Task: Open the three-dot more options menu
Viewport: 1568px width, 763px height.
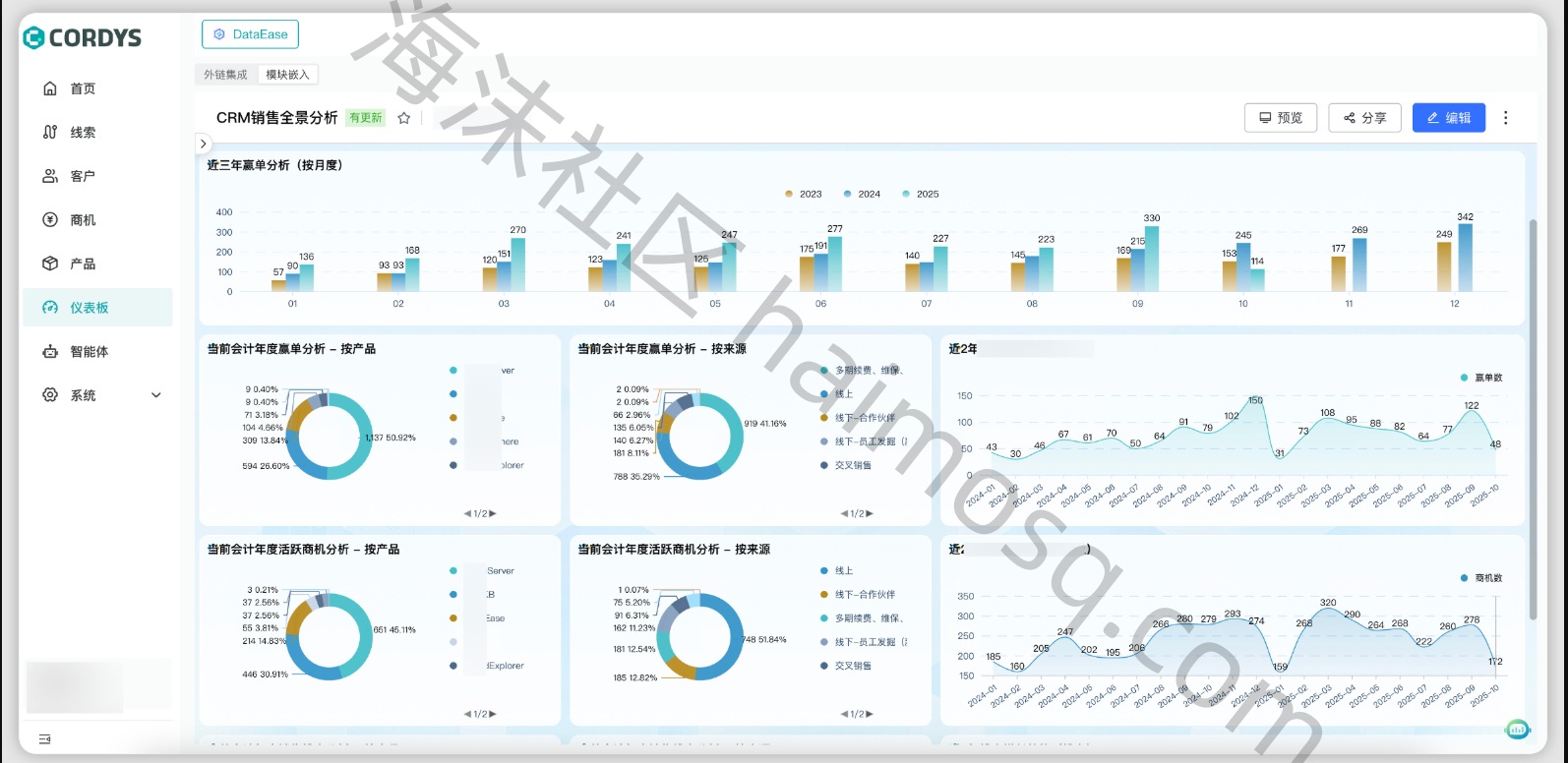Action: point(1505,118)
